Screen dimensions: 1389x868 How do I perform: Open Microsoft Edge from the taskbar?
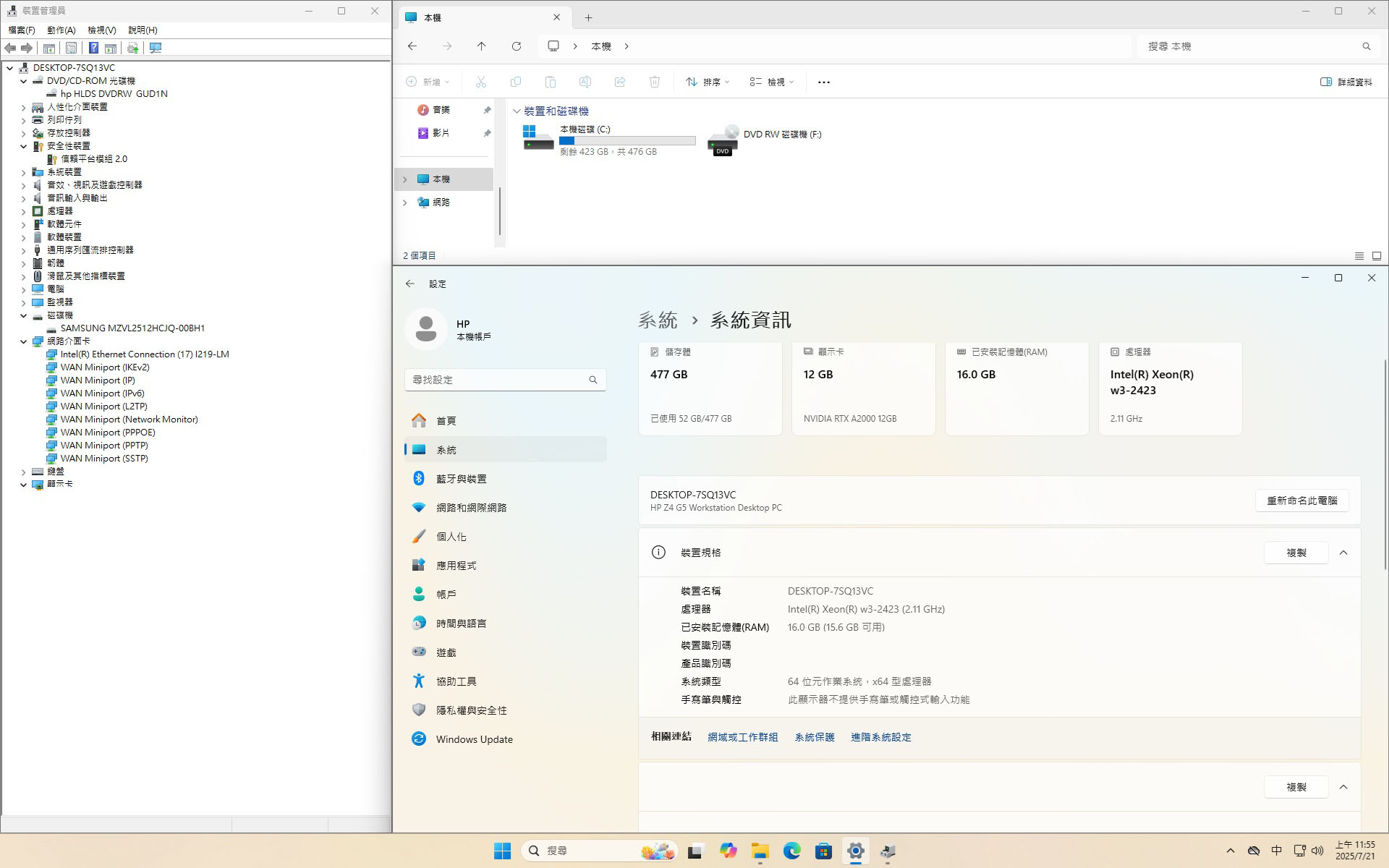point(792,851)
